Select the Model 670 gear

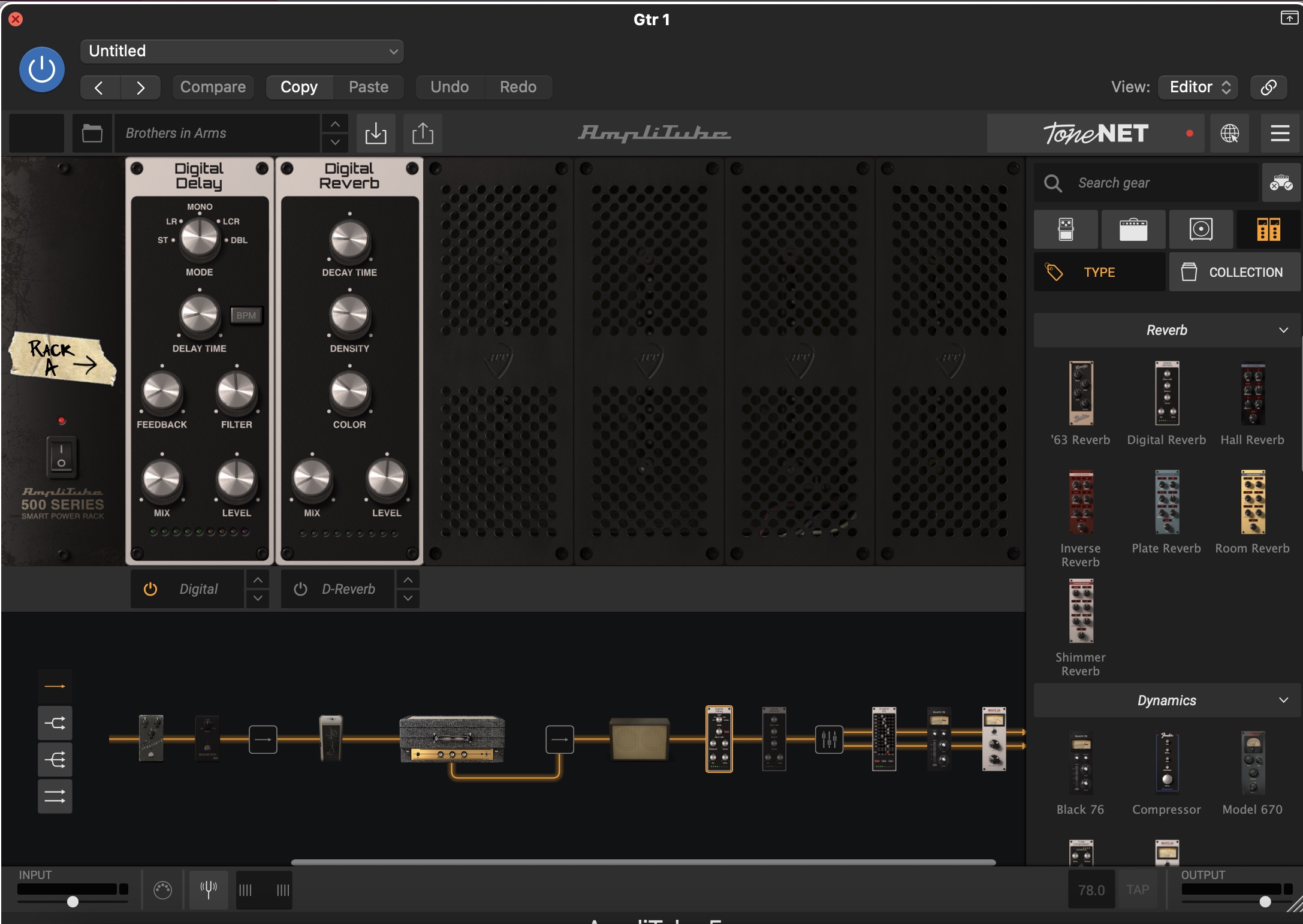pyautogui.click(x=1253, y=773)
